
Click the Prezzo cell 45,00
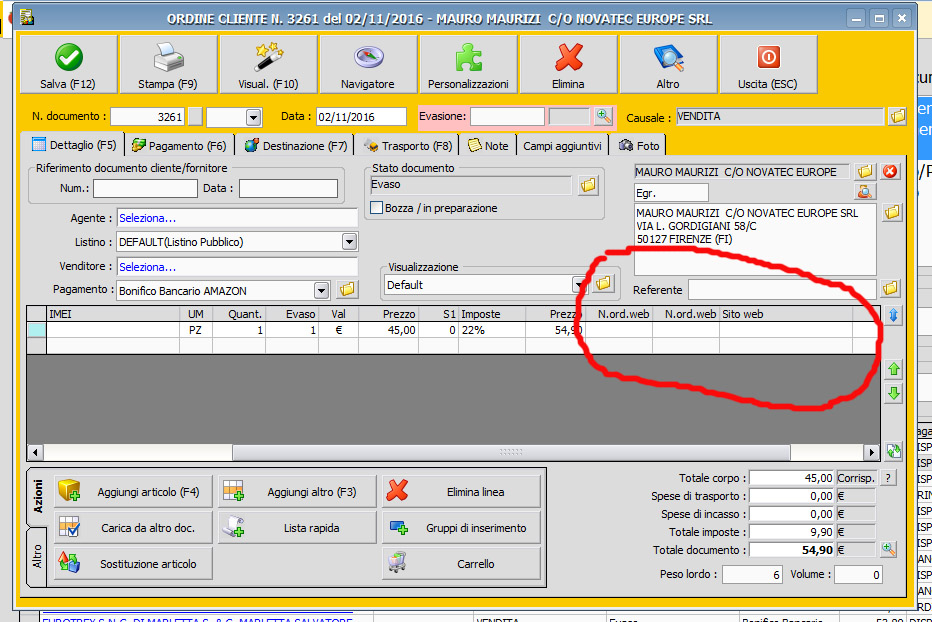click(x=388, y=330)
